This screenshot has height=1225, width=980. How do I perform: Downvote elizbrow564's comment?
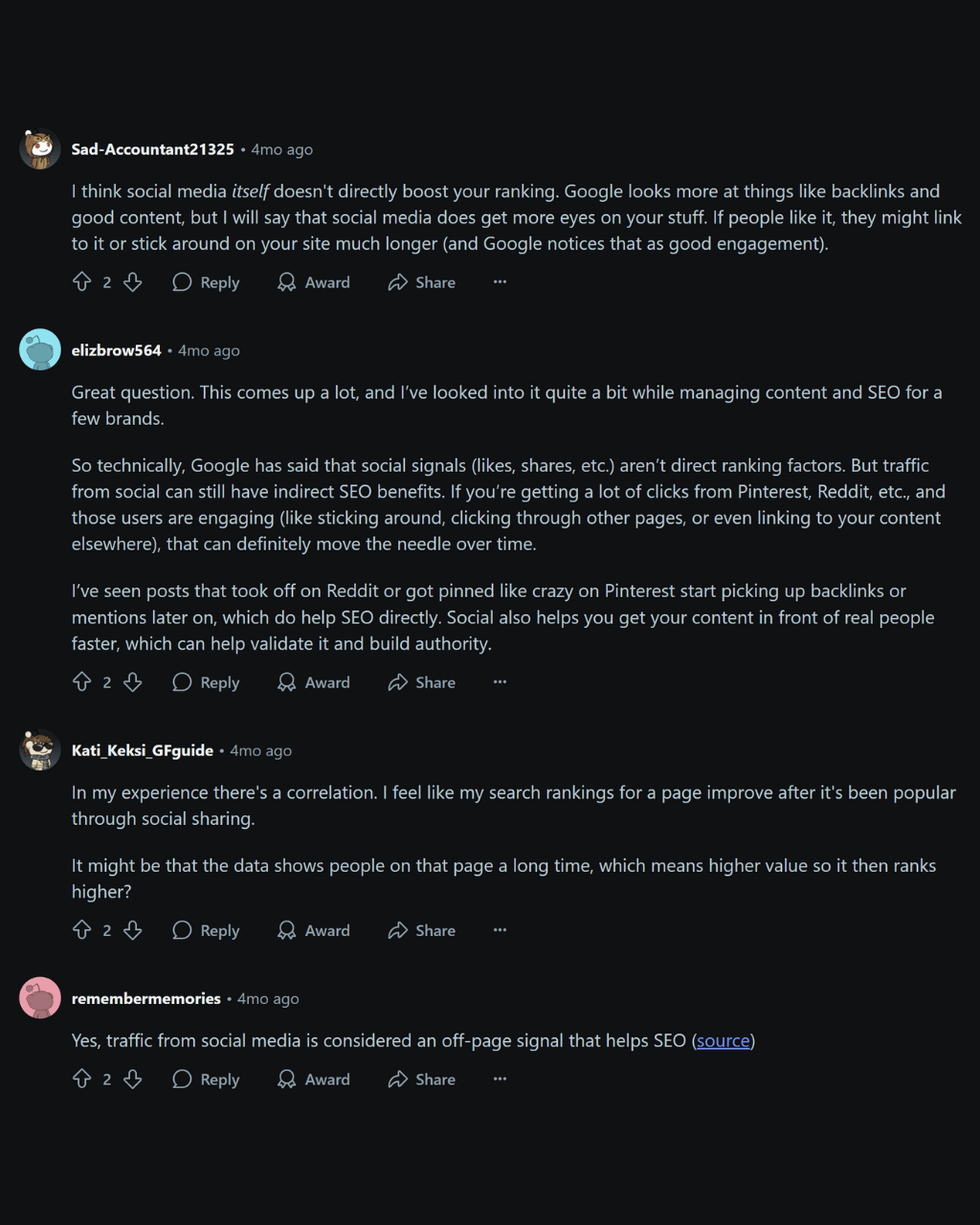(x=133, y=681)
